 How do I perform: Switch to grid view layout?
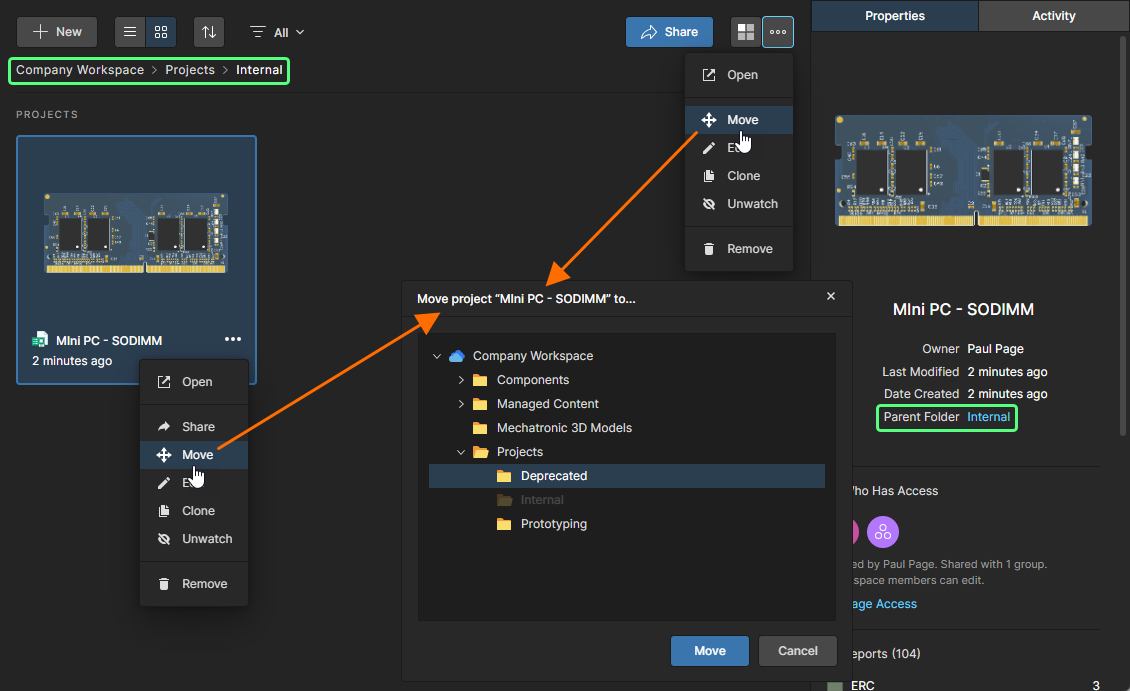pos(160,32)
